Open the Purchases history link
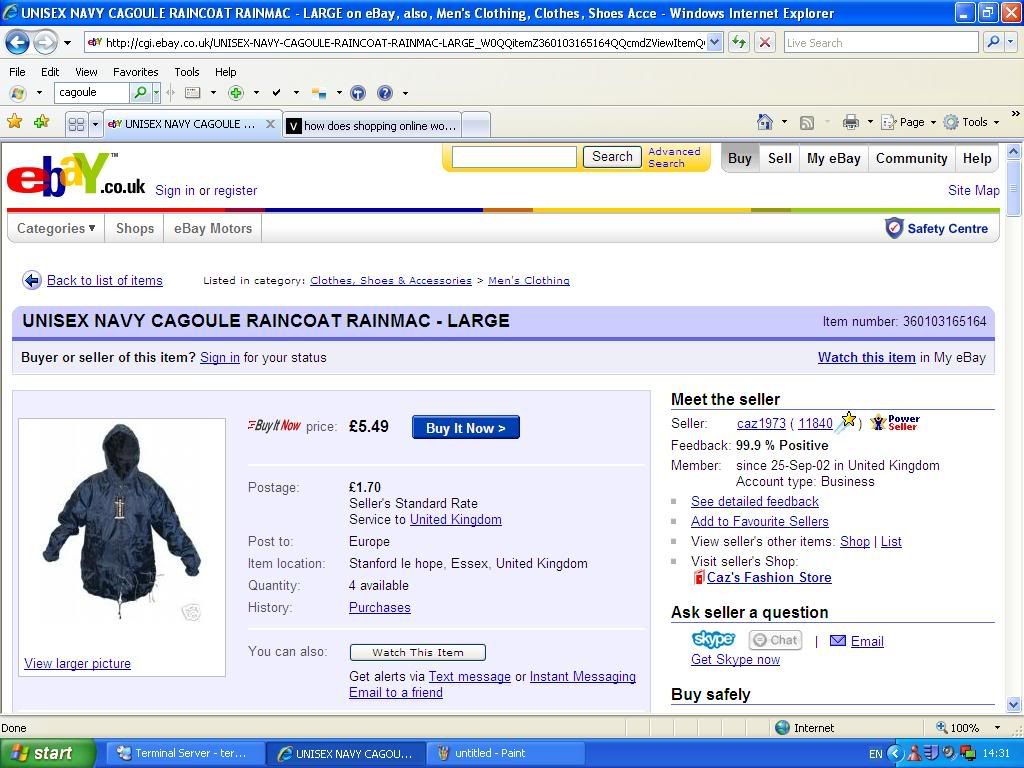 (379, 607)
